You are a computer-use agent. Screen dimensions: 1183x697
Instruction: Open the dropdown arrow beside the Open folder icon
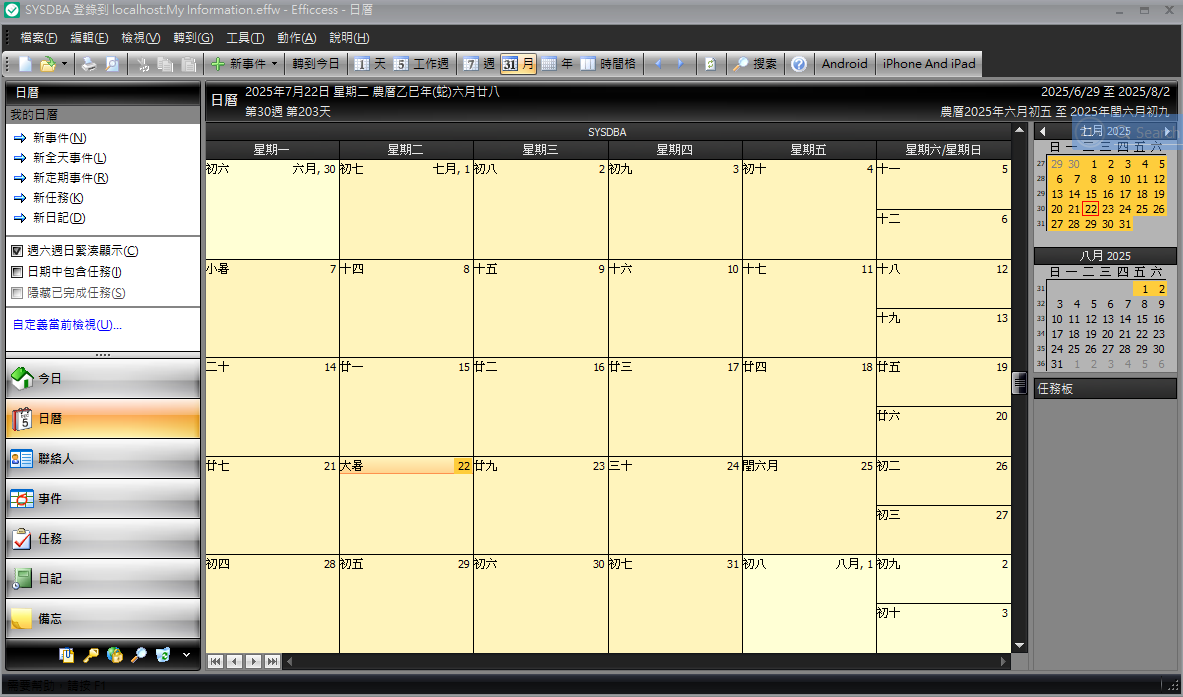[64, 64]
